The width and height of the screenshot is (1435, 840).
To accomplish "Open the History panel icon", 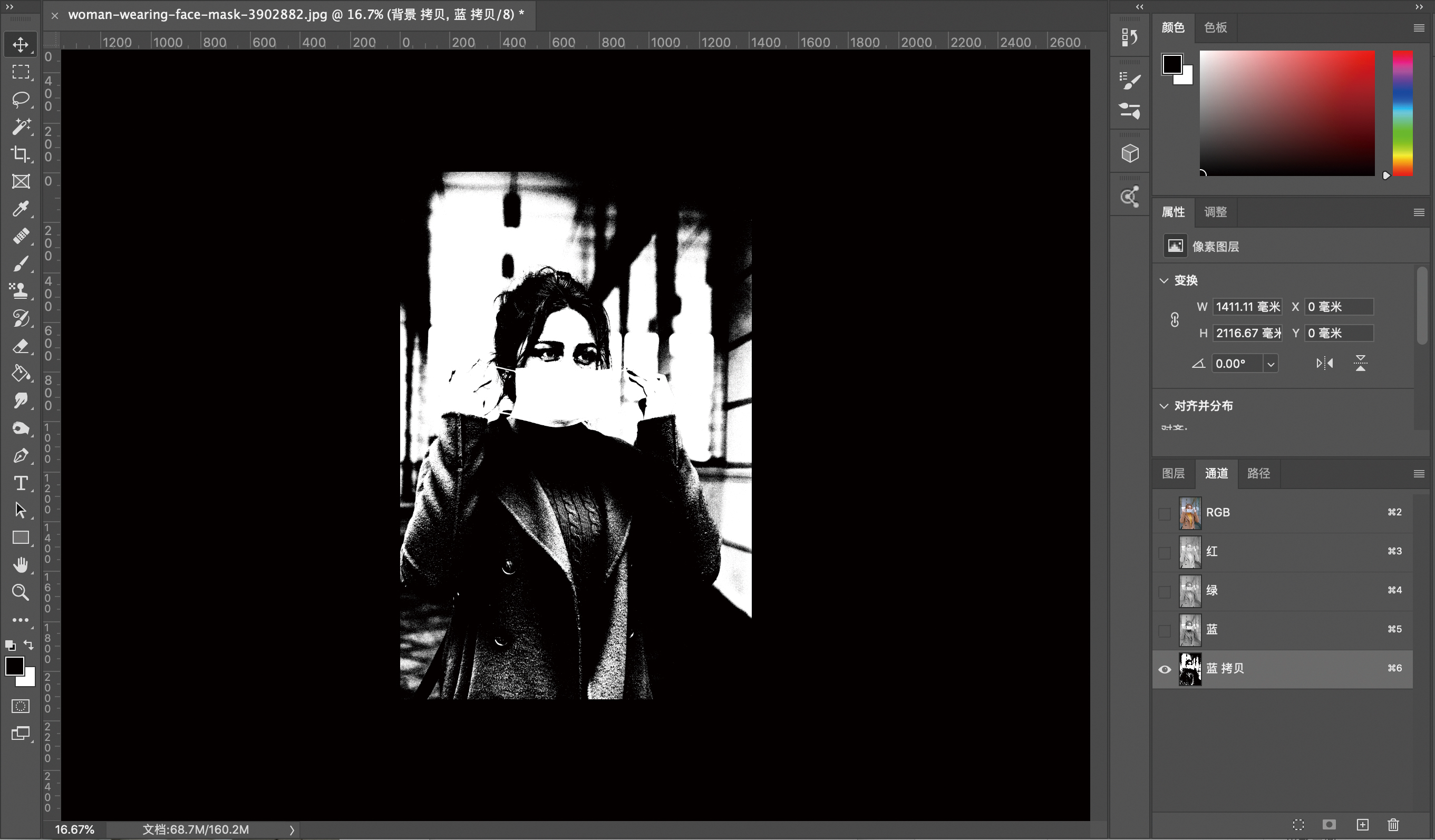I will [x=1130, y=37].
